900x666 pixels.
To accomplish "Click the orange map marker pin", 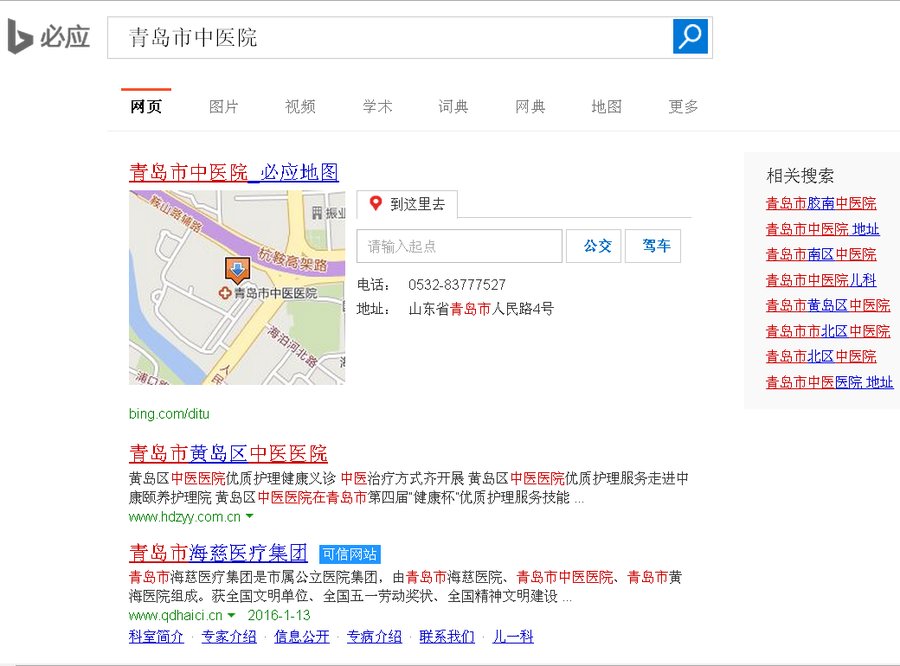I will (237, 270).
